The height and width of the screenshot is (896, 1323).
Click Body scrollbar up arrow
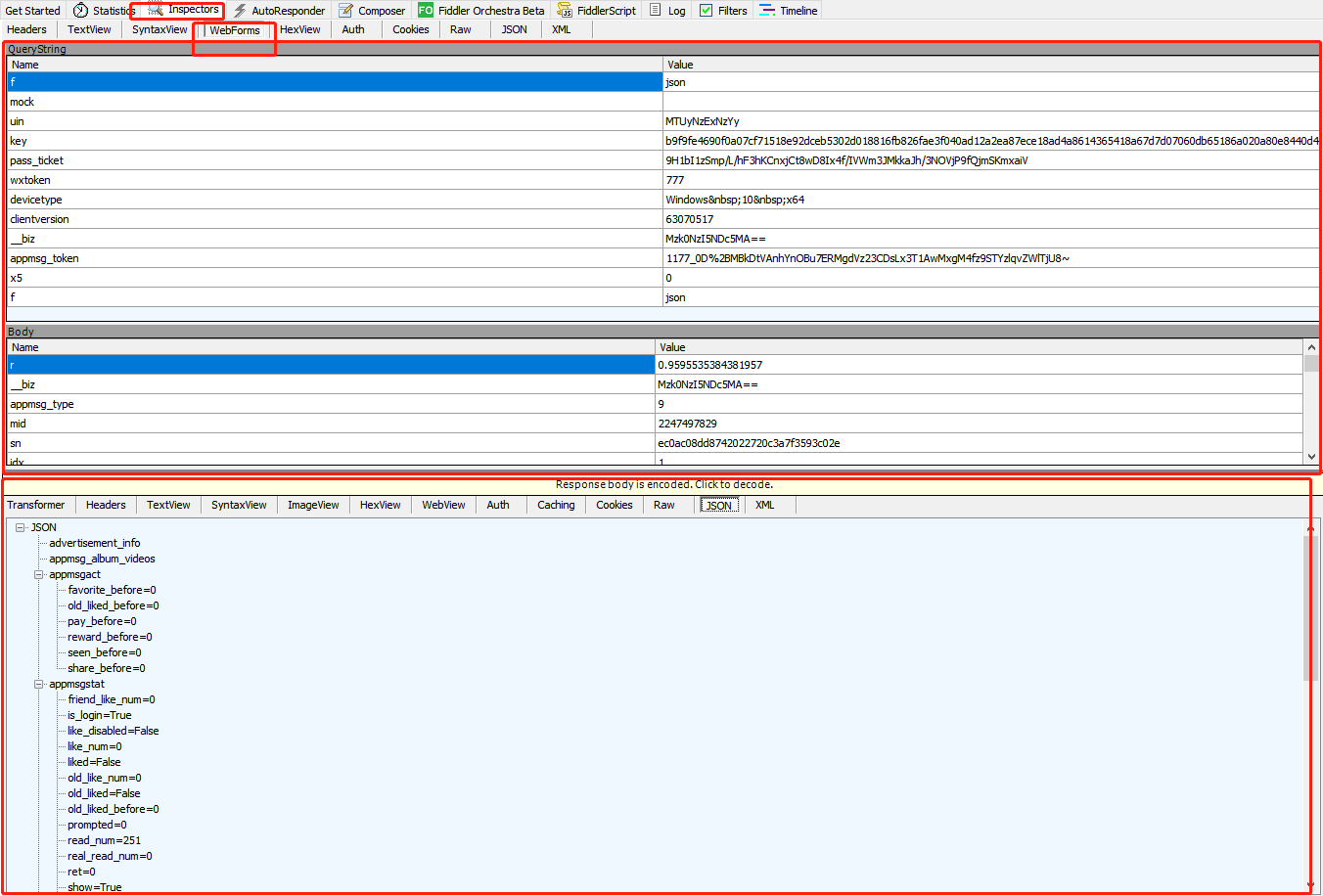tap(1311, 347)
